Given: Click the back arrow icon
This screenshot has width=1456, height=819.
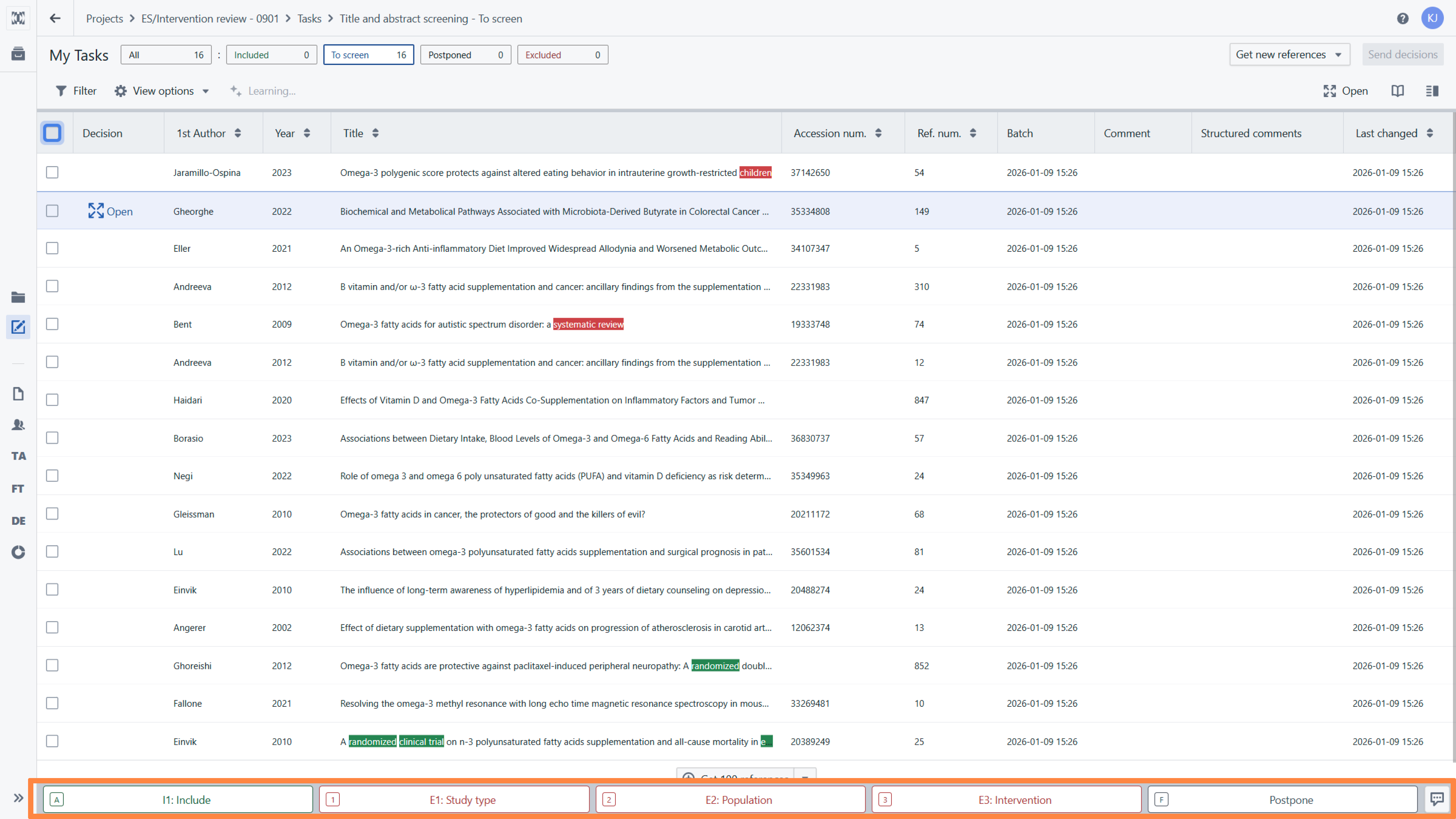Looking at the screenshot, I should click(x=55, y=18).
